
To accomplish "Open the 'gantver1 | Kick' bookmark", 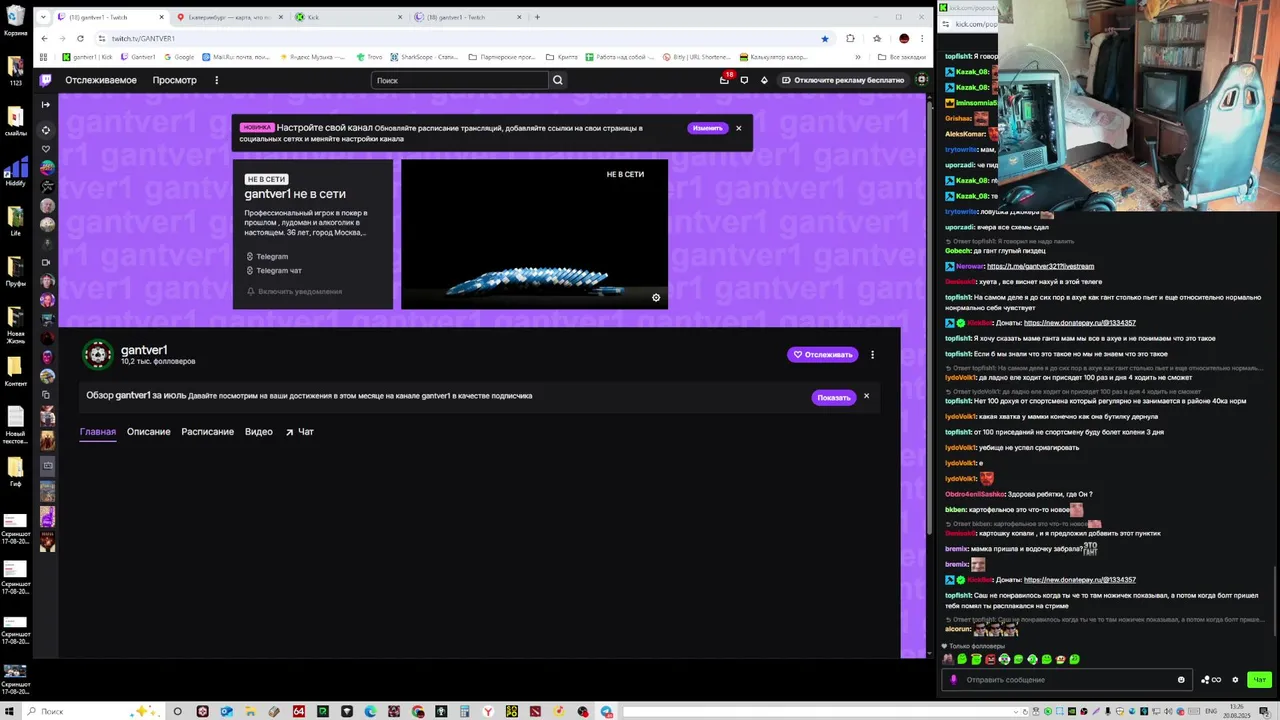I will click(87, 57).
